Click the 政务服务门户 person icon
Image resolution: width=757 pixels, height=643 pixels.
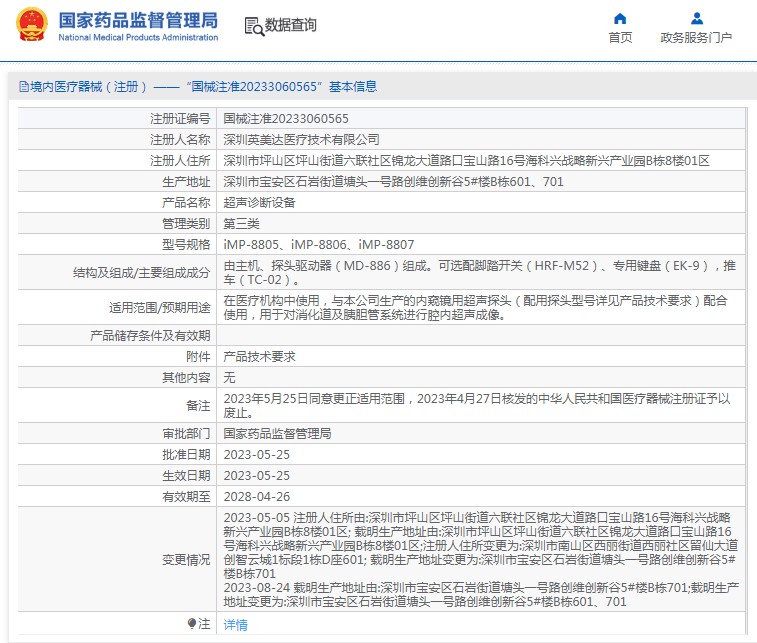click(696, 18)
